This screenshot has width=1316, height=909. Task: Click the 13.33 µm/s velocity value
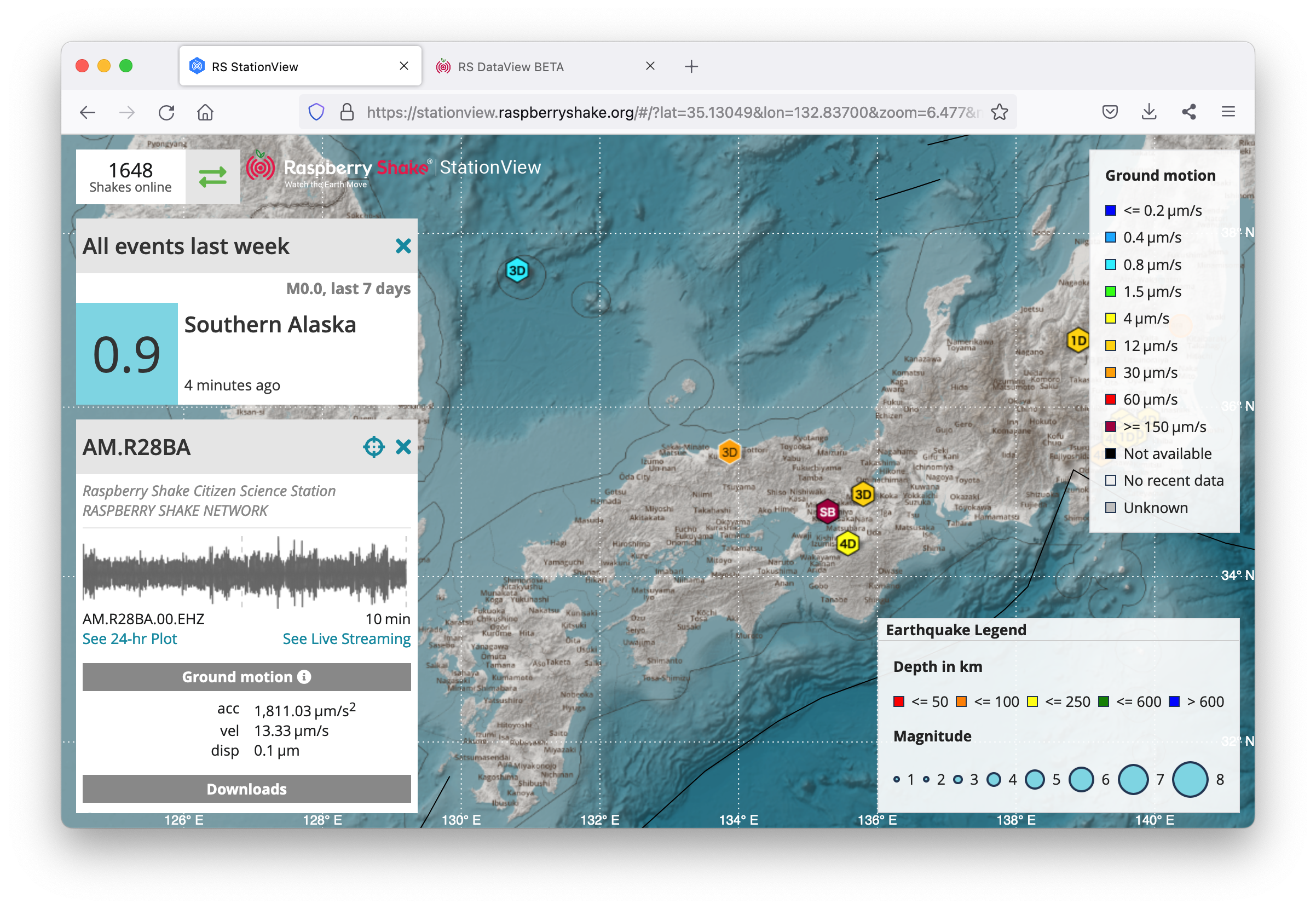tap(291, 730)
